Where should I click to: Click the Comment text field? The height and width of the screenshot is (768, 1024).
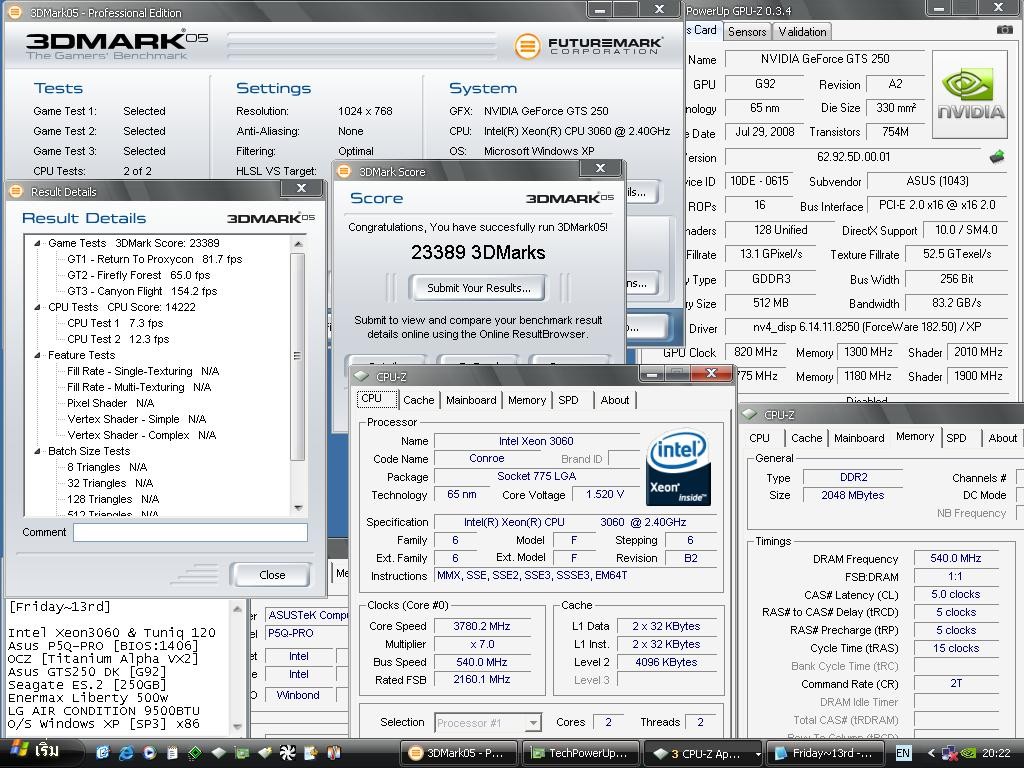click(190, 532)
